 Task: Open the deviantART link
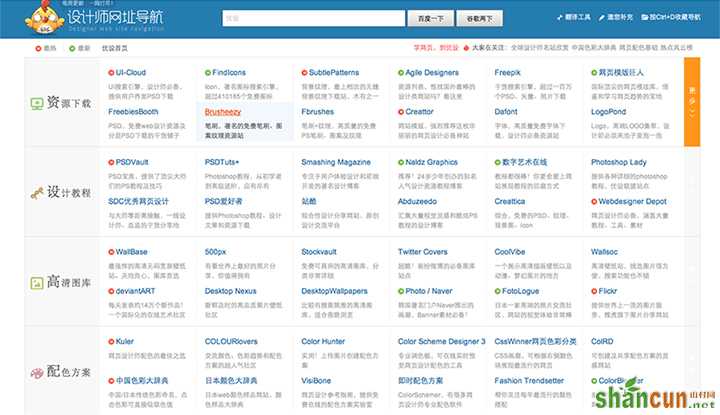click(x=135, y=291)
